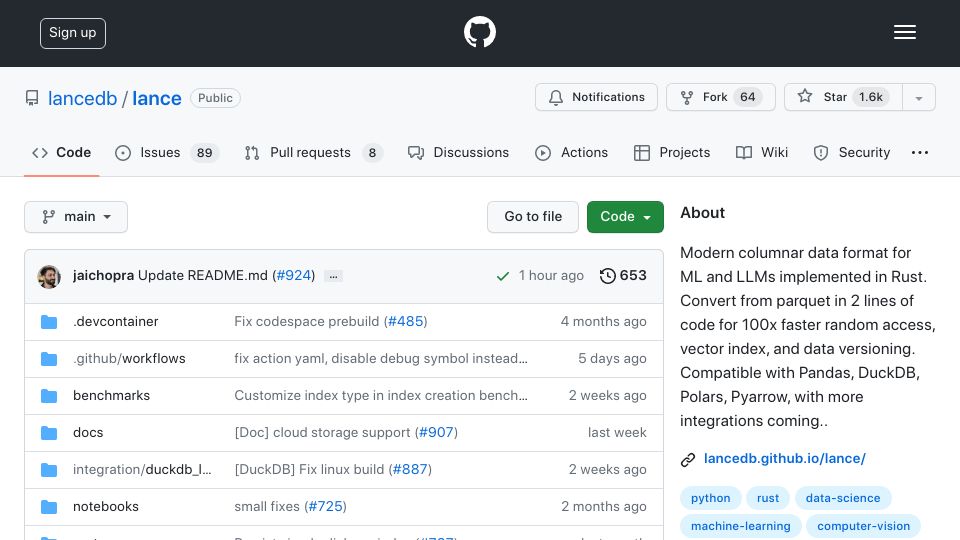Click the Sign up button

(73, 33)
